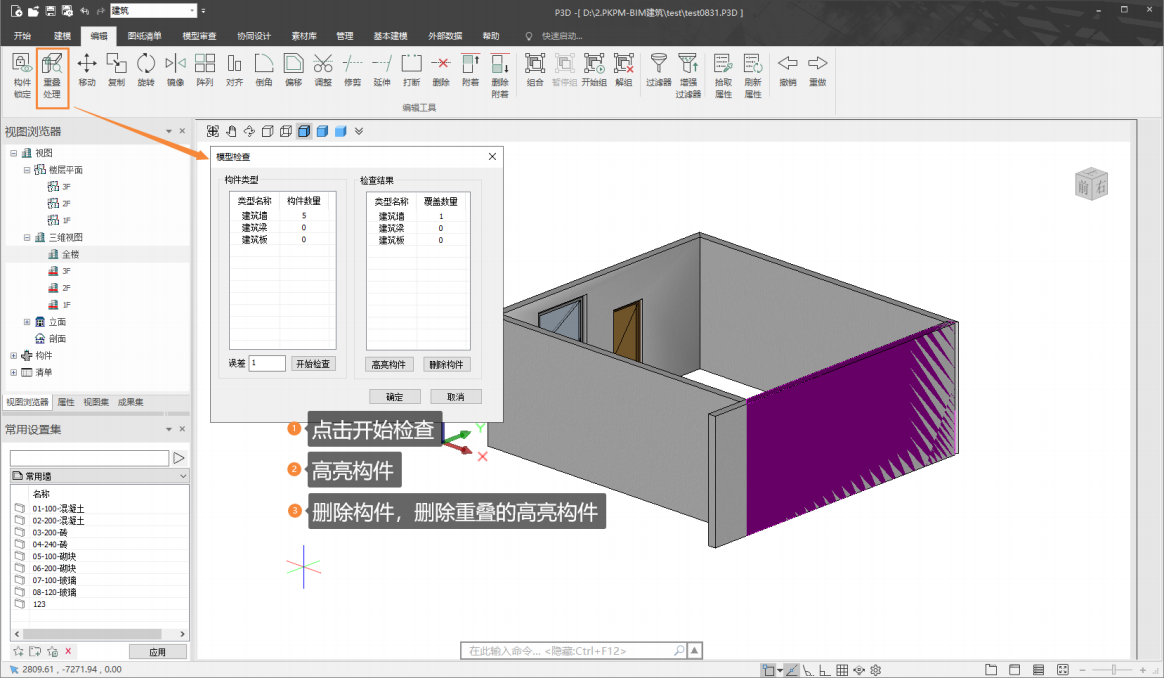
Task: Open the 常用墙 dropdown list
Action: (x=182, y=477)
